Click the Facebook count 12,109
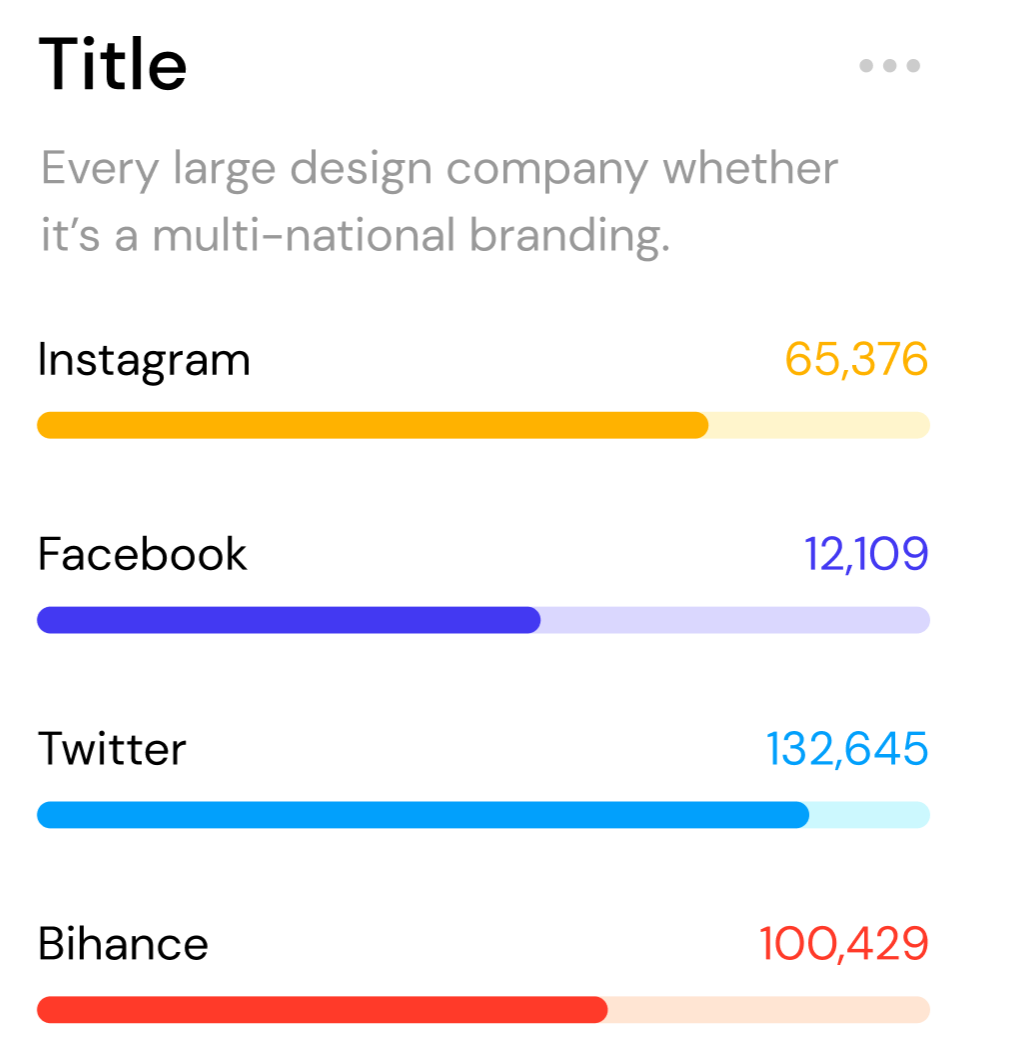This screenshot has width=1010, height=1049. [866, 554]
